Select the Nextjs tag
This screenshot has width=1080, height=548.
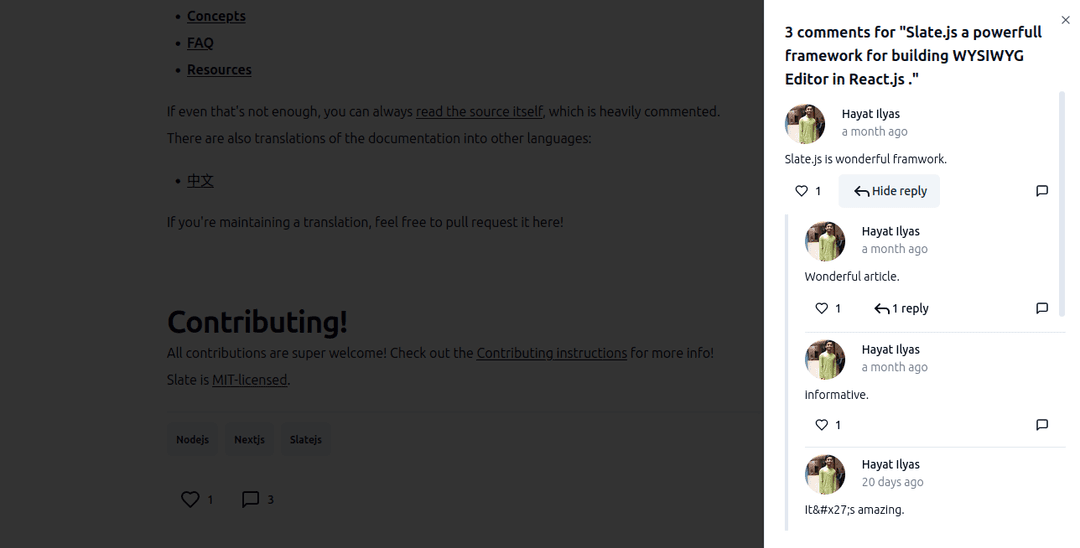(249, 439)
